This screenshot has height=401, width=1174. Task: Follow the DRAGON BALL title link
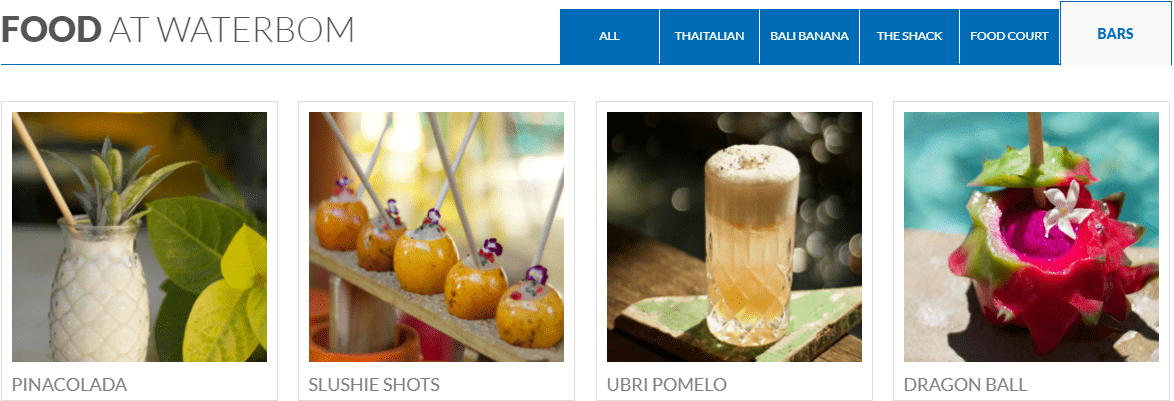966,385
